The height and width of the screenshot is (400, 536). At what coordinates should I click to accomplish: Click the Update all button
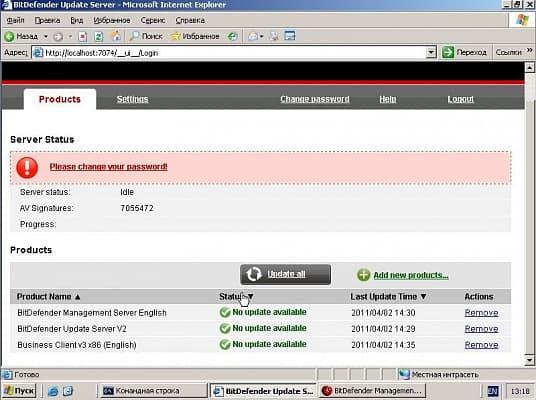(x=285, y=274)
